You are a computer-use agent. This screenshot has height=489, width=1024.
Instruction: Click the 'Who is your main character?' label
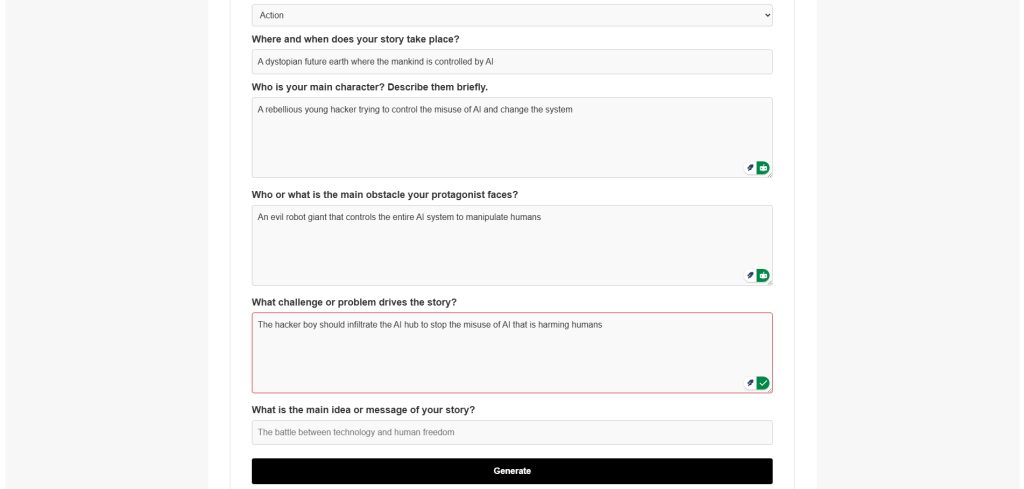pos(369,87)
